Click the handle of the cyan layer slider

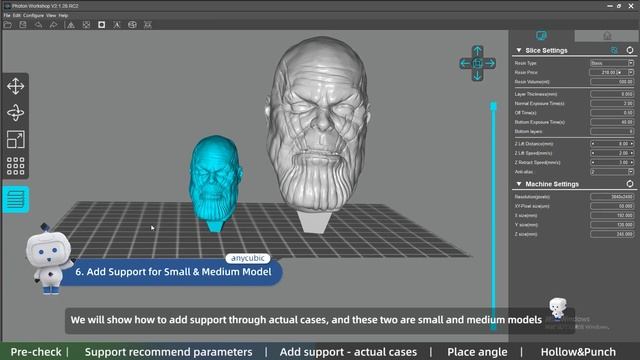[493, 106]
